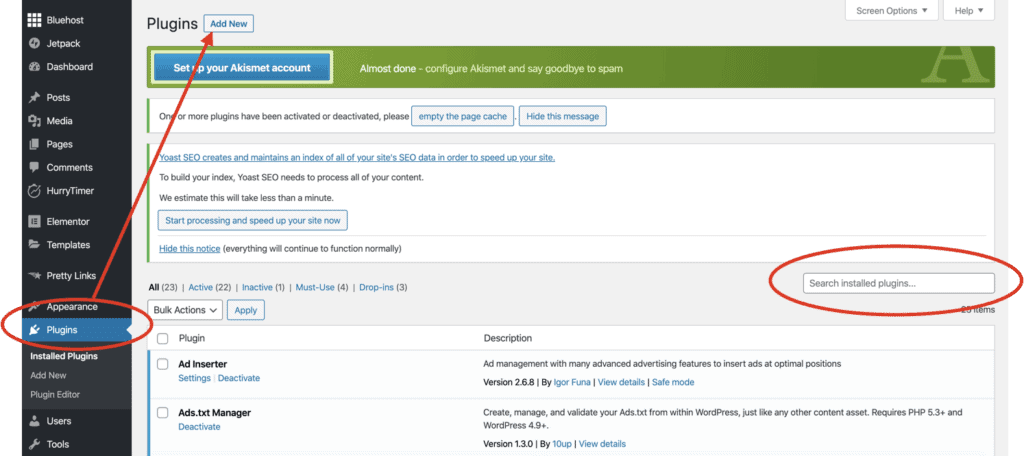This screenshot has width=1024, height=456.
Task: Click the Search installed plugins field
Action: pos(899,284)
